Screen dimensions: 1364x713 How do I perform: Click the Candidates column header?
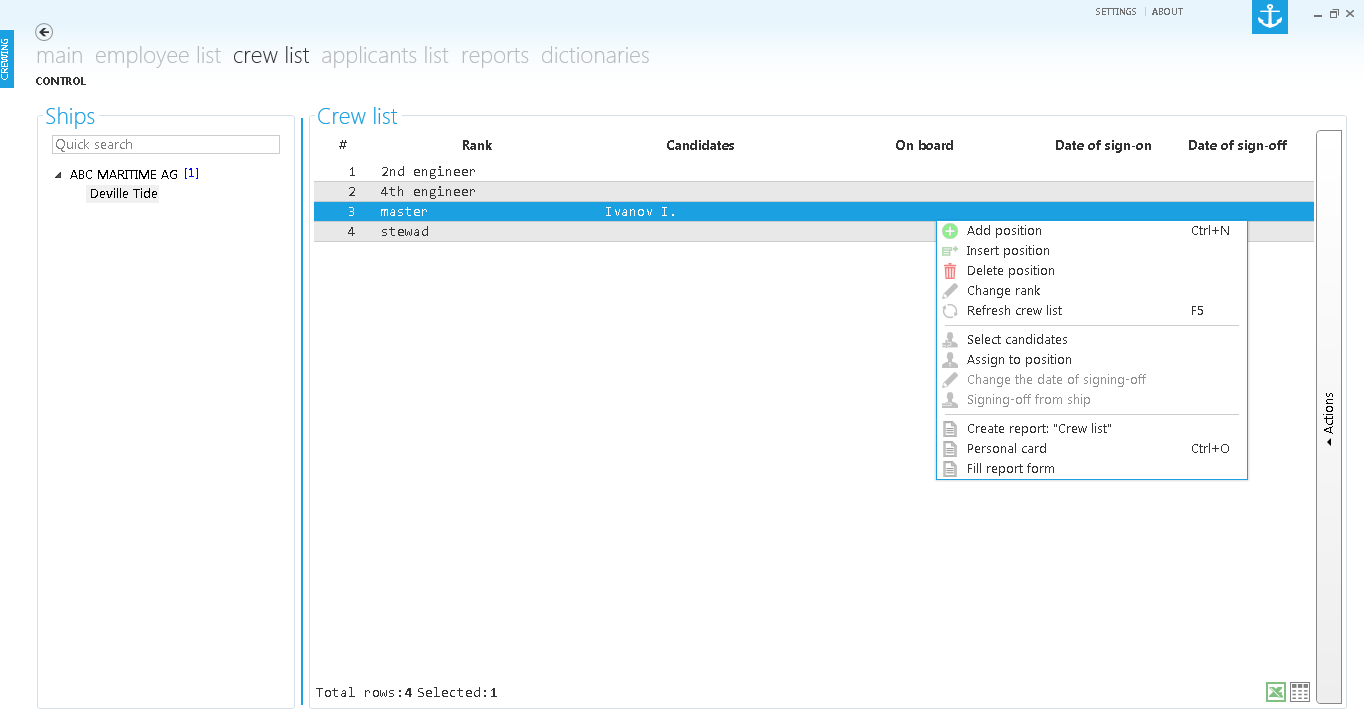700,146
